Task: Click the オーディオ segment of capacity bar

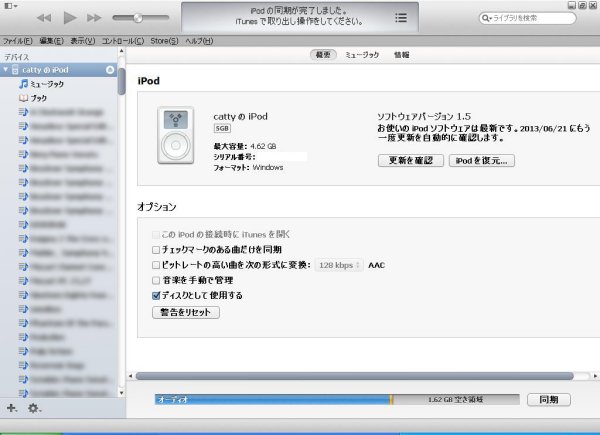Action: (272, 399)
